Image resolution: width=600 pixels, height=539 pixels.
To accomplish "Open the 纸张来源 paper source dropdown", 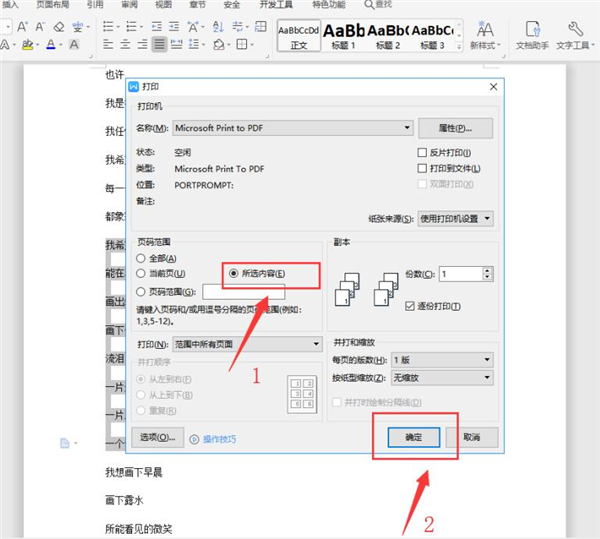I will pos(487,218).
